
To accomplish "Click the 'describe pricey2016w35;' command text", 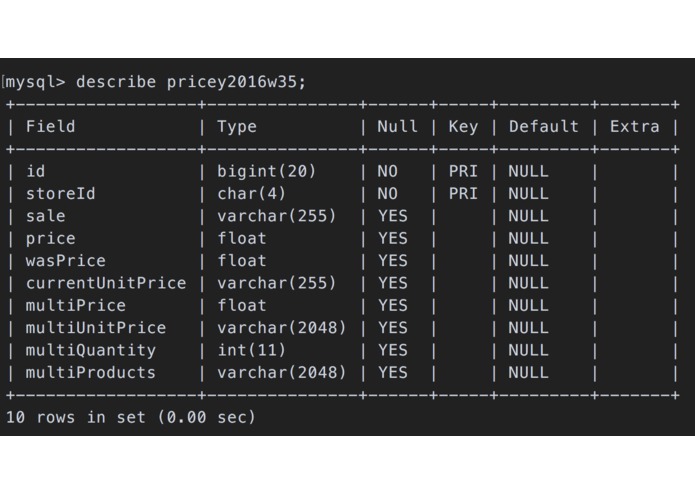I will (191, 82).
